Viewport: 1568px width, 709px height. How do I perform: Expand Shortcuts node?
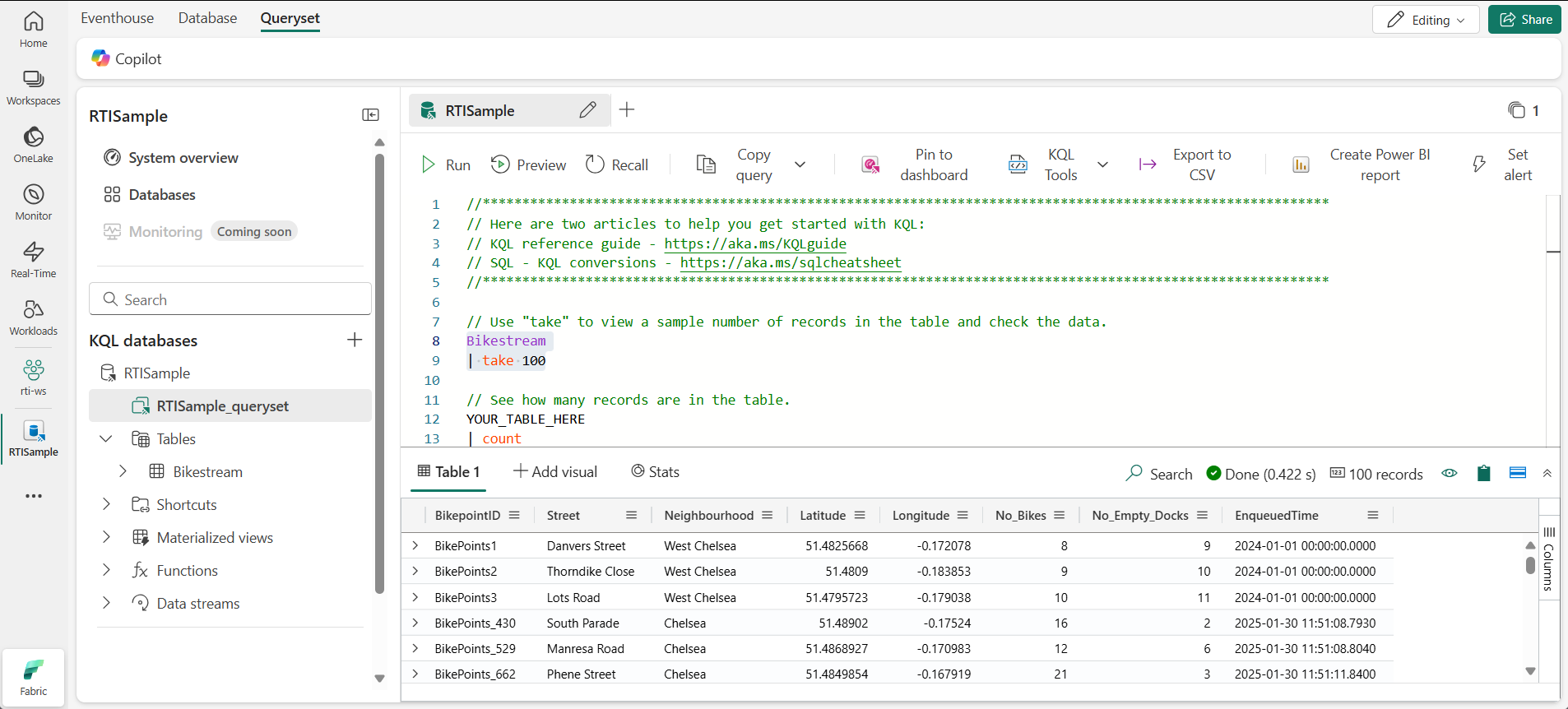click(106, 504)
